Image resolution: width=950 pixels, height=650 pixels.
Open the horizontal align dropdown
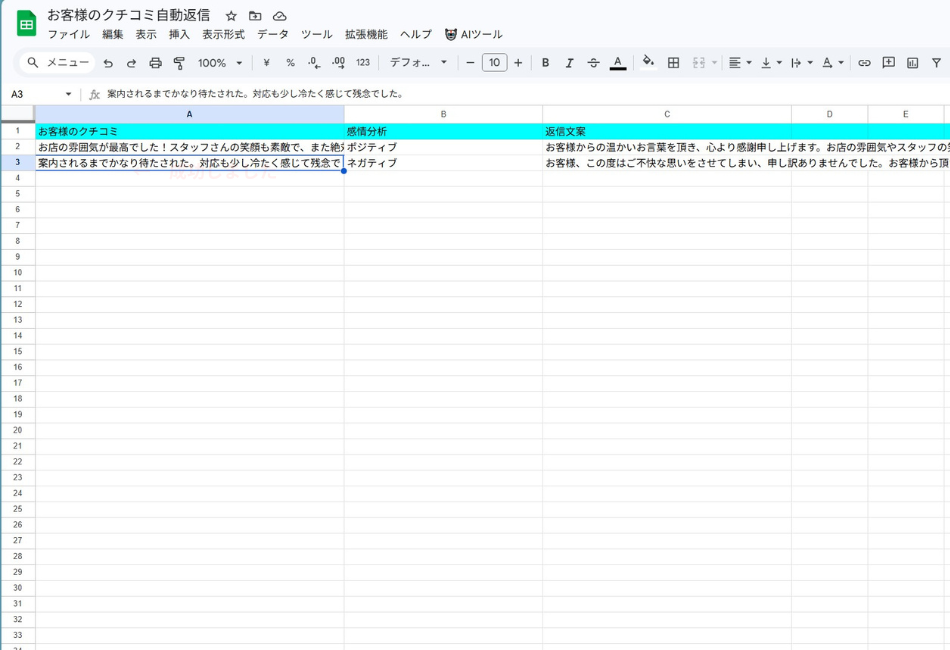point(740,63)
